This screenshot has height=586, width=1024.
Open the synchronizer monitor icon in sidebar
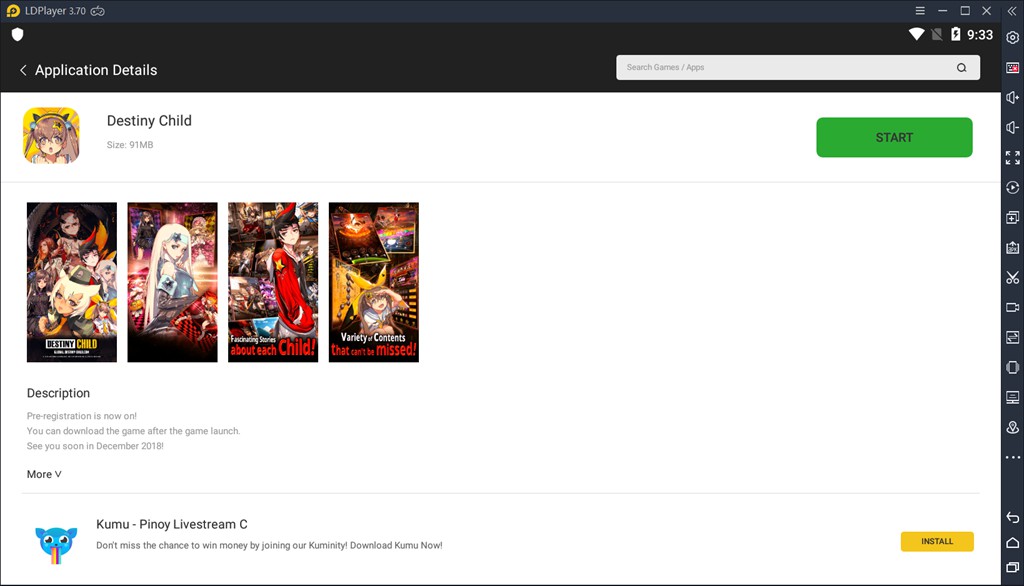click(1012, 397)
